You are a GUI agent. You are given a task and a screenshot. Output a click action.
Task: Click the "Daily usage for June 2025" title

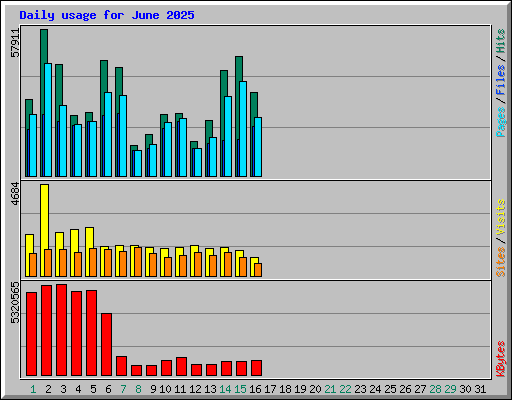(x=107, y=15)
